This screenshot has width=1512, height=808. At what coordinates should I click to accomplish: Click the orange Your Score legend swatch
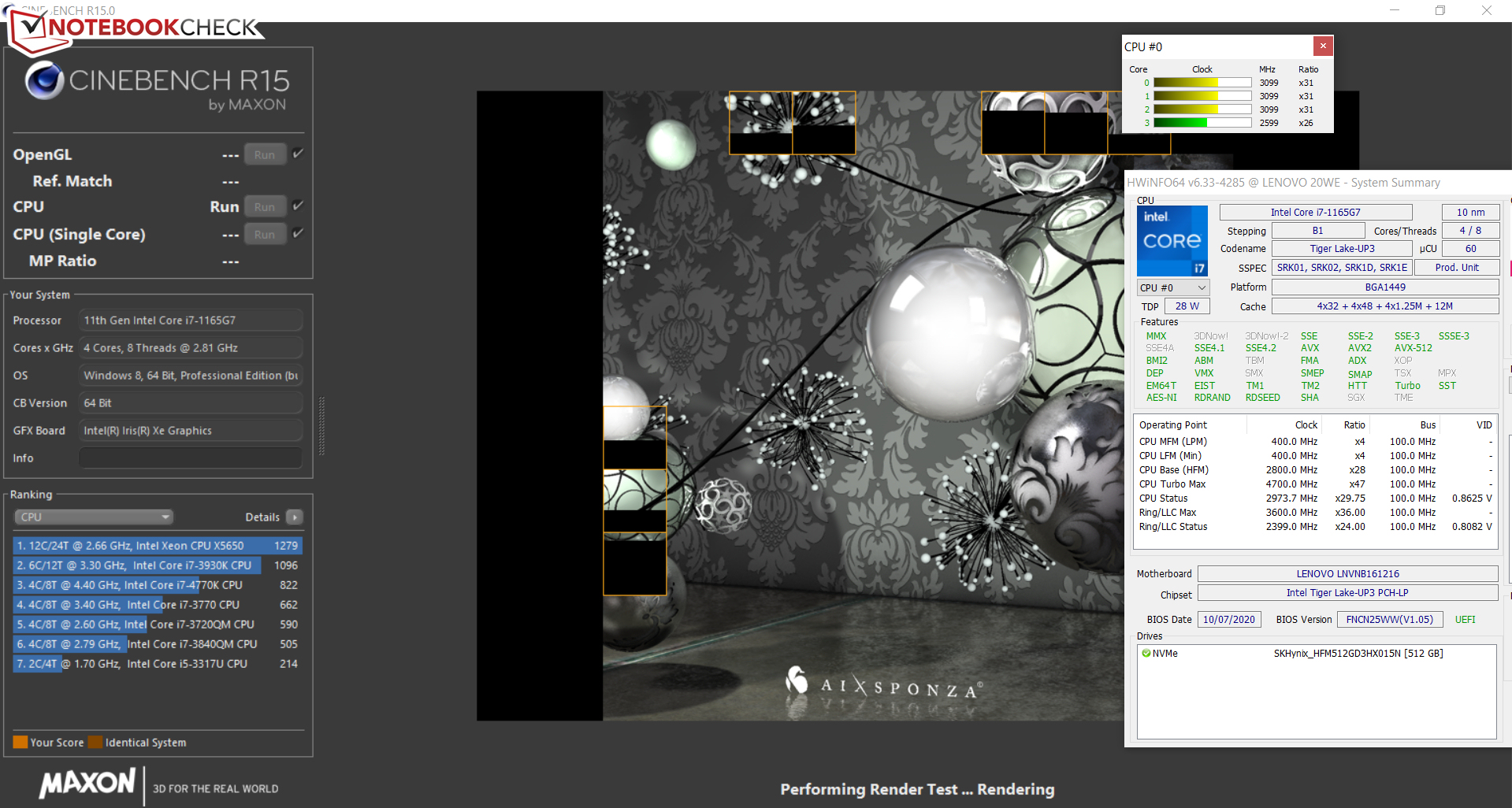[20, 742]
